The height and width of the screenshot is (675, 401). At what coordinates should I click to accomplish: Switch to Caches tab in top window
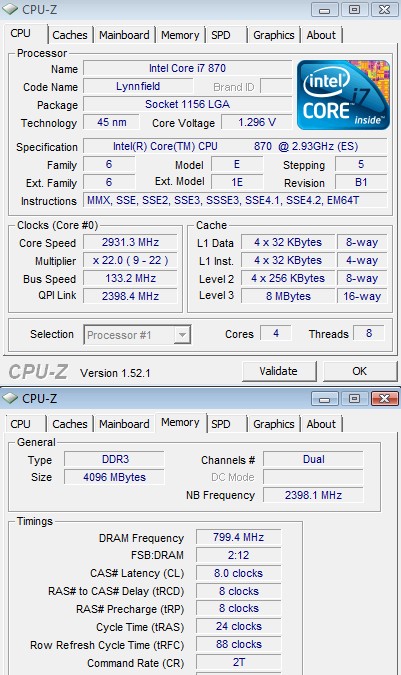pos(70,35)
